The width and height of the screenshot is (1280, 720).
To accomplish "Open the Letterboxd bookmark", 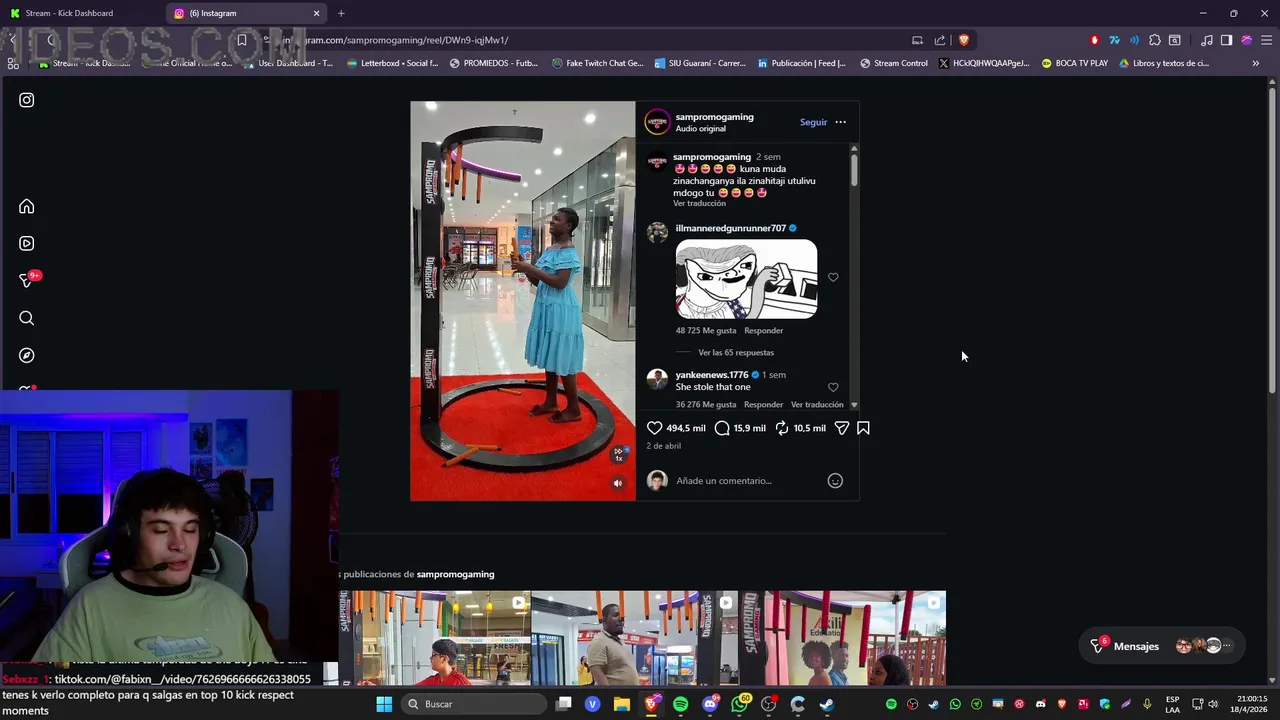I will [x=392, y=63].
